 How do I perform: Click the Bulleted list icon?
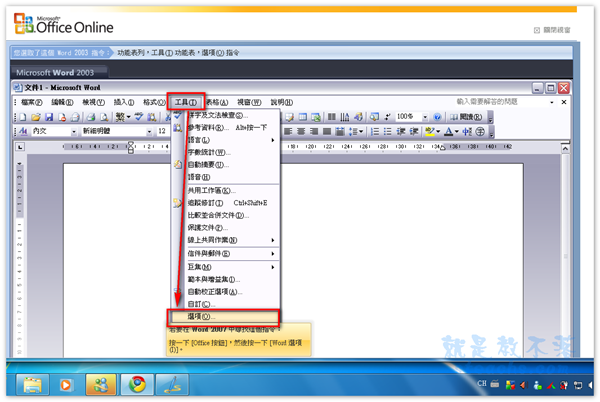tap(388, 132)
